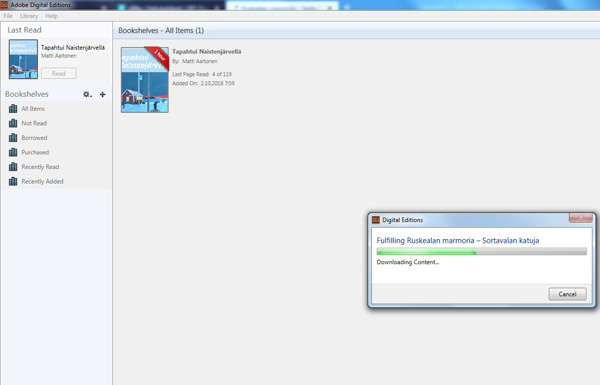This screenshot has width=600, height=385.
Task: Click the Read button under Last Read
Action: [59, 73]
